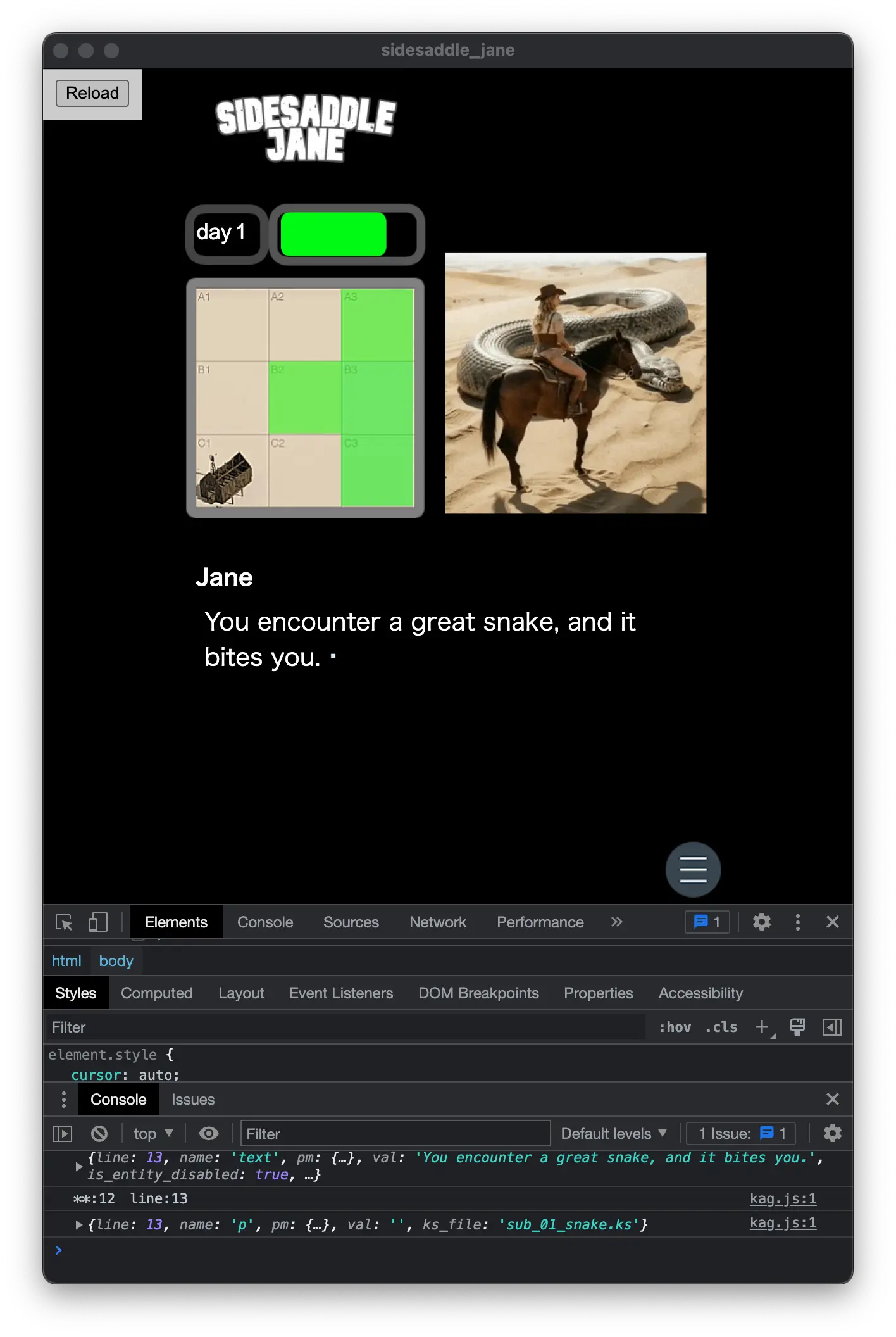The width and height of the screenshot is (896, 1337).
Task: Select green map tile B3
Action: pyautogui.click(x=378, y=398)
